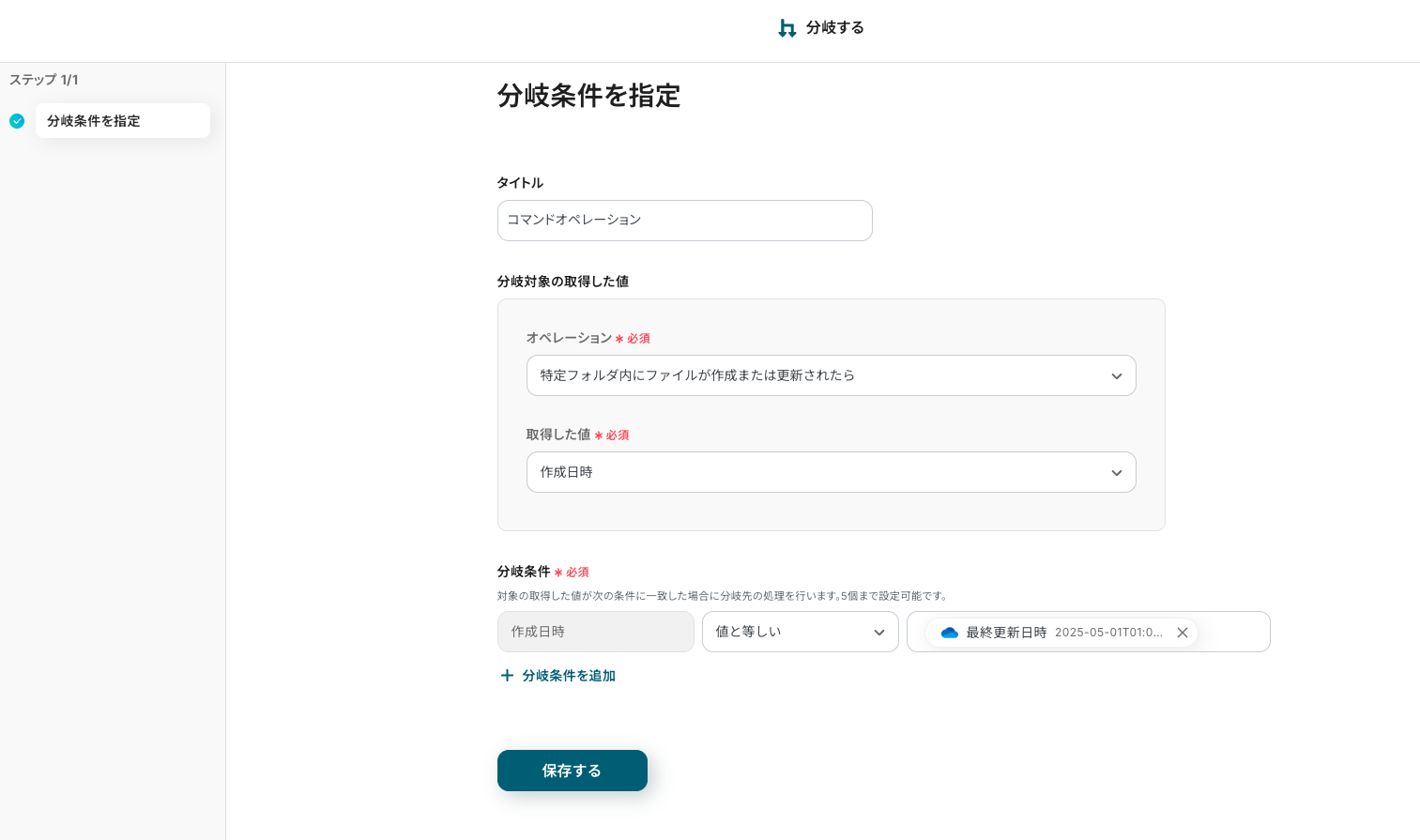Click the empty space in the comparison value field
Screen dimensions: 1420x840
tap(1232, 632)
